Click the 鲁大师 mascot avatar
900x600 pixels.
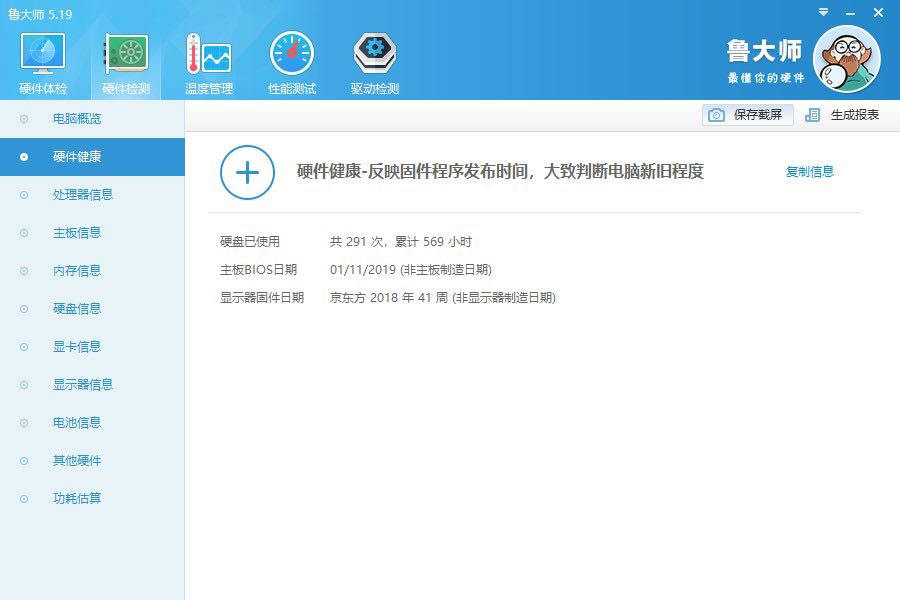point(847,59)
